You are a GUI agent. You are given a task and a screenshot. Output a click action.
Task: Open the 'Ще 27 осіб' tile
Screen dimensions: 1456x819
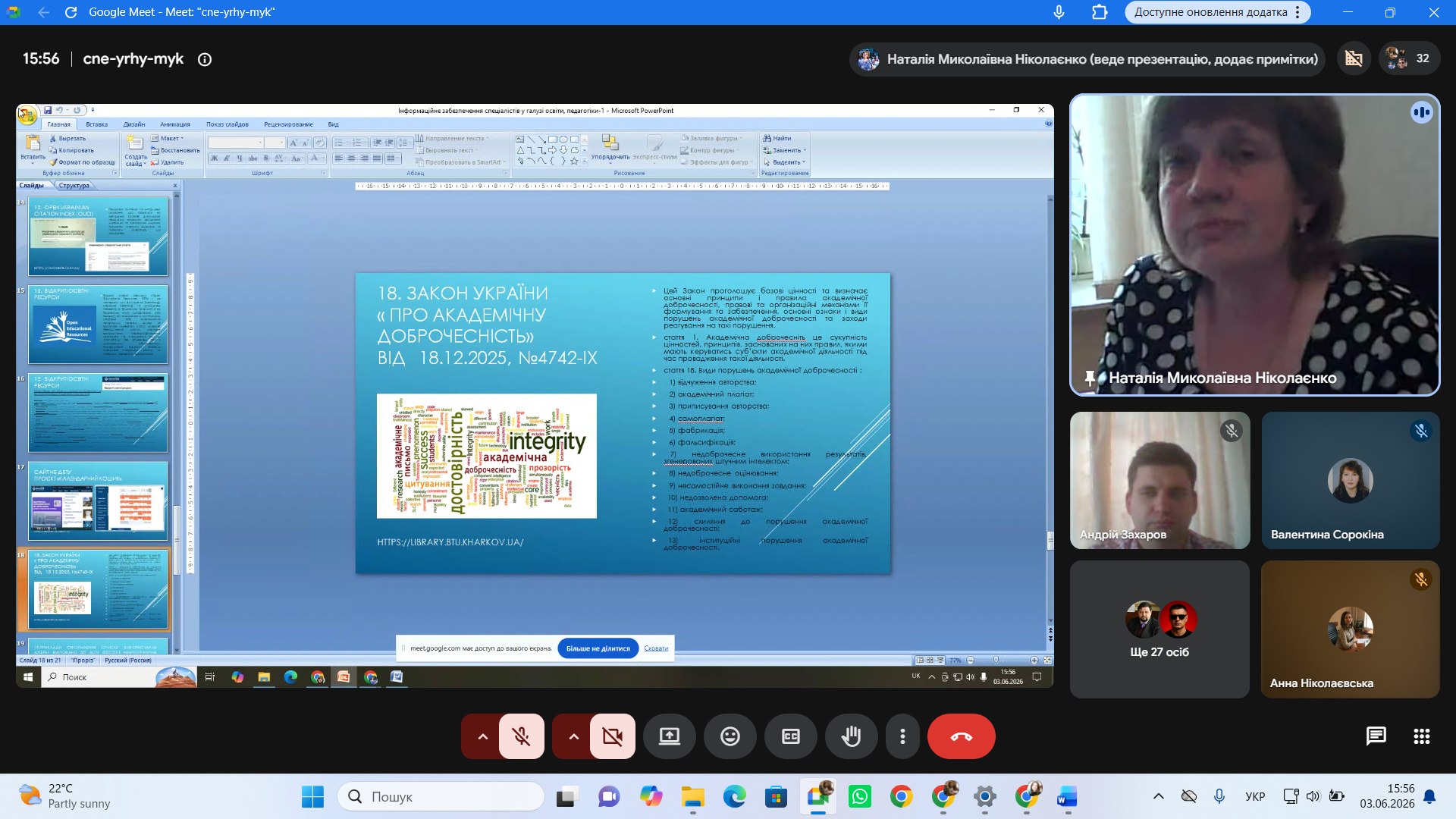[x=1159, y=629]
